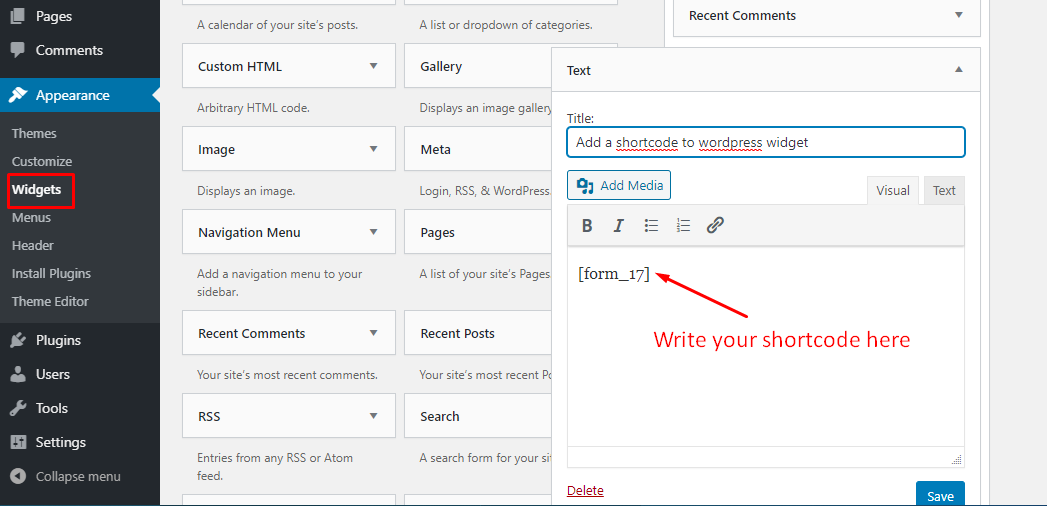Expand the Recent Comments available widget dropdown
Image resolution: width=1047 pixels, height=506 pixels.
tap(373, 333)
